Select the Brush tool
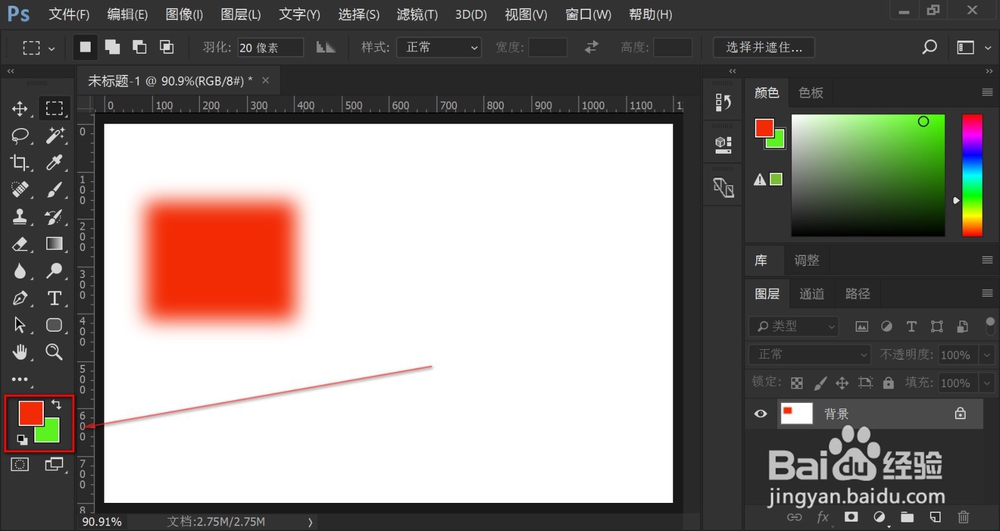 pyautogui.click(x=54, y=190)
